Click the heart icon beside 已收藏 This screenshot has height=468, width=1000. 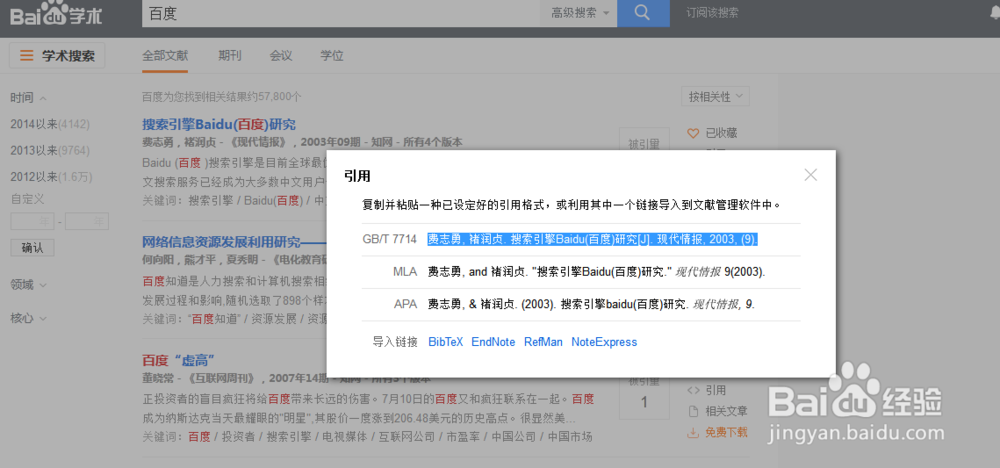coord(693,133)
